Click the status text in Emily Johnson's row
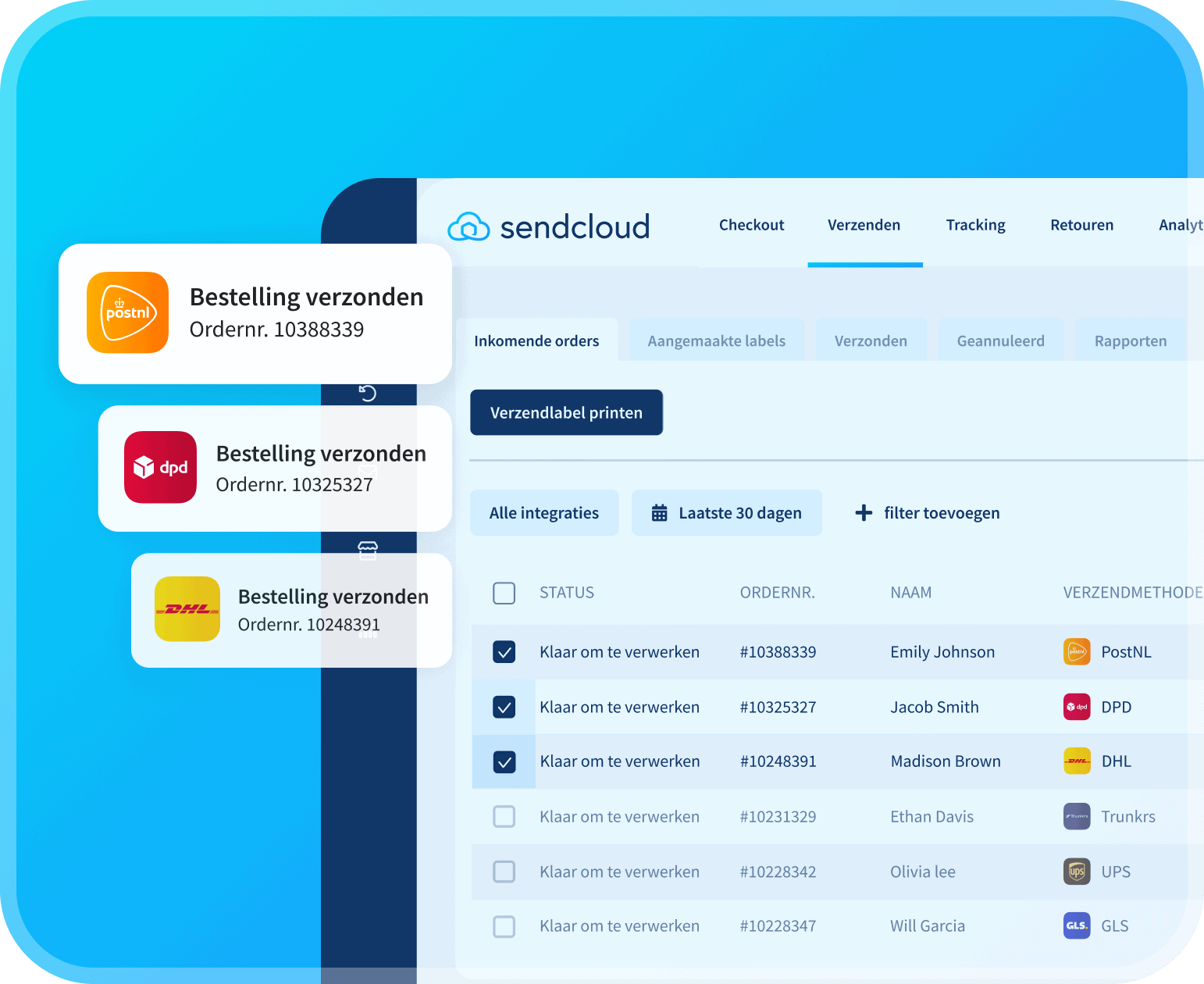The height and width of the screenshot is (984, 1204). pos(620,652)
